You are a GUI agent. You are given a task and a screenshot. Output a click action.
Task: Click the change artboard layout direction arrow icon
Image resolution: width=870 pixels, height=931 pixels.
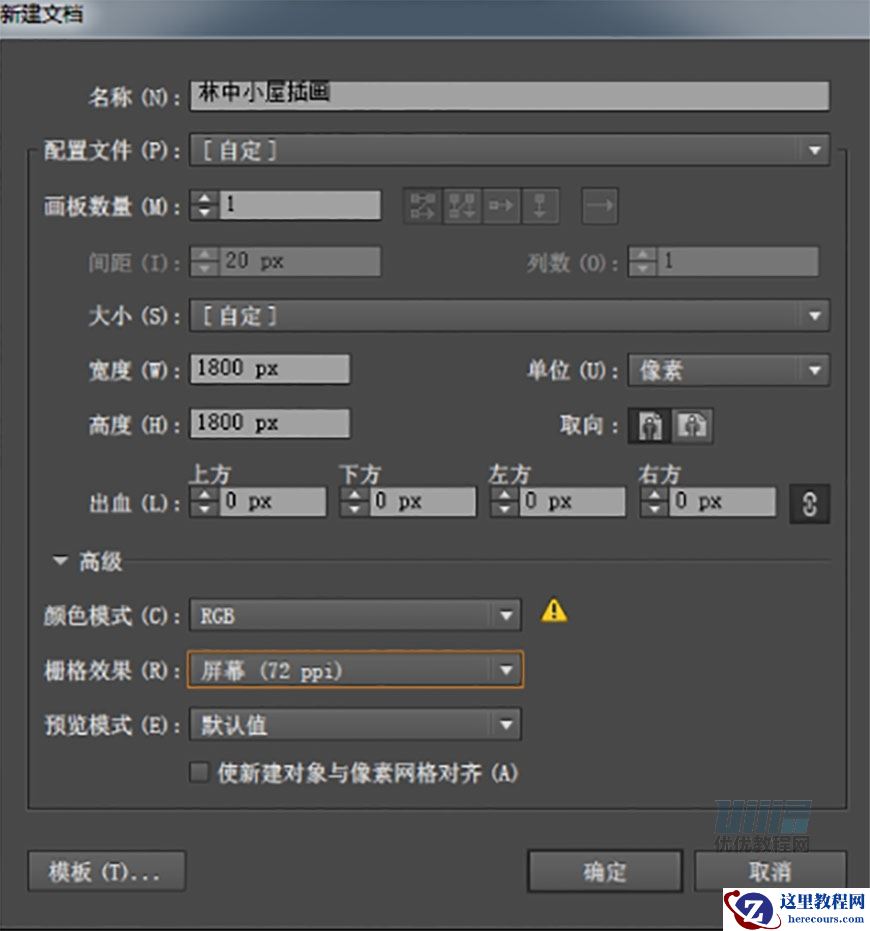point(597,206)
